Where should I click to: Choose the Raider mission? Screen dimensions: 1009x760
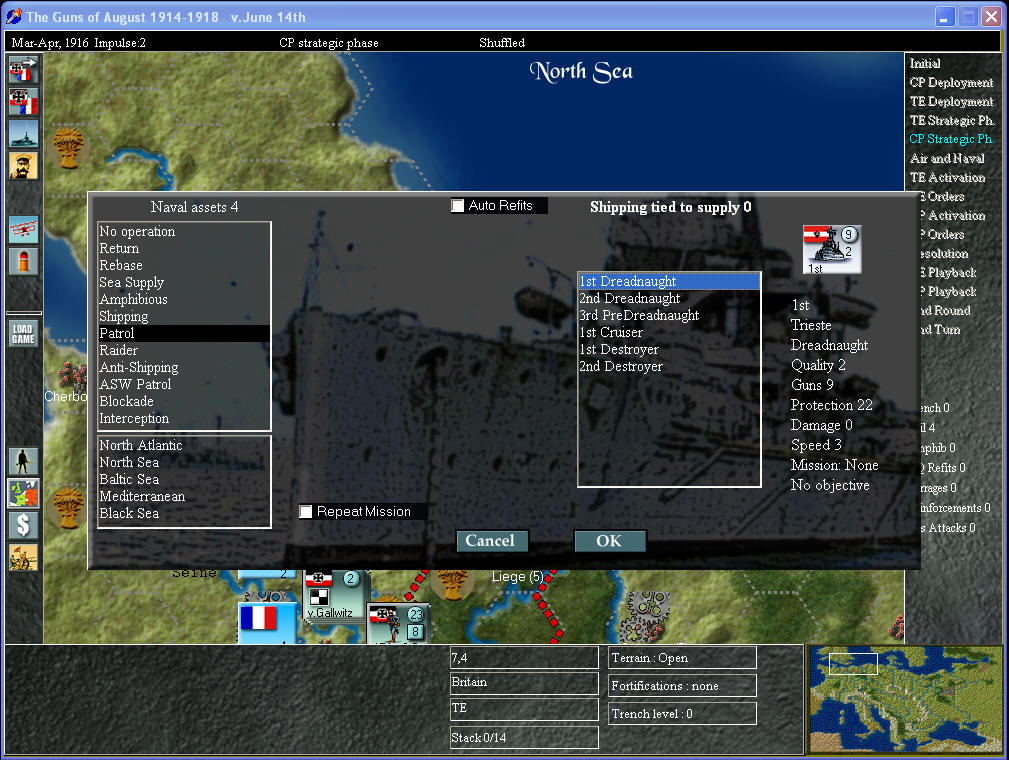(184, 350)
